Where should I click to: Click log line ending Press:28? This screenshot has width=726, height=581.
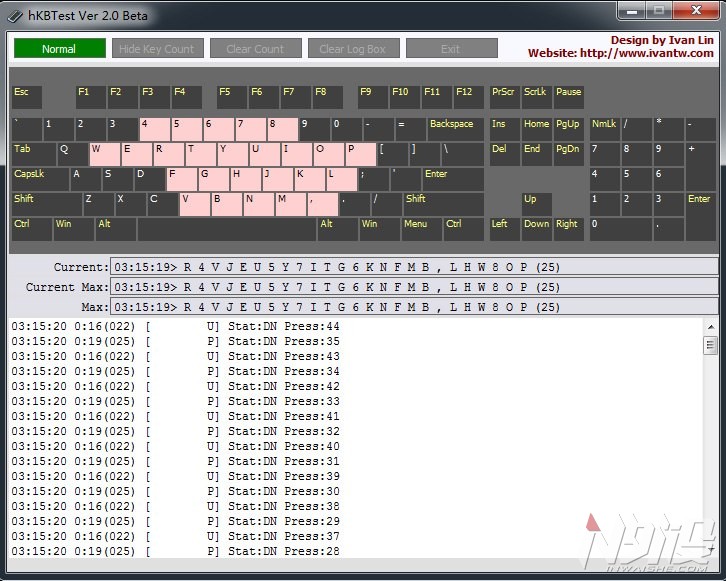click(x=175, y=551)
